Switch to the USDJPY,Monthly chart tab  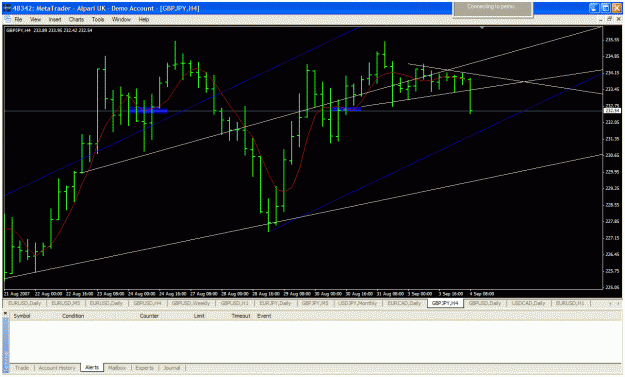pos(357,303)
